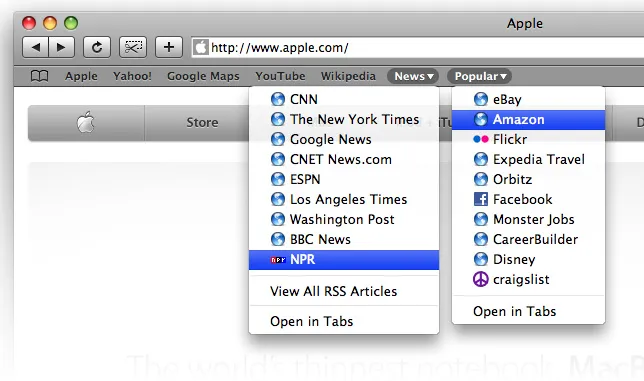Add bookmark with the plus button

point(169,47)
